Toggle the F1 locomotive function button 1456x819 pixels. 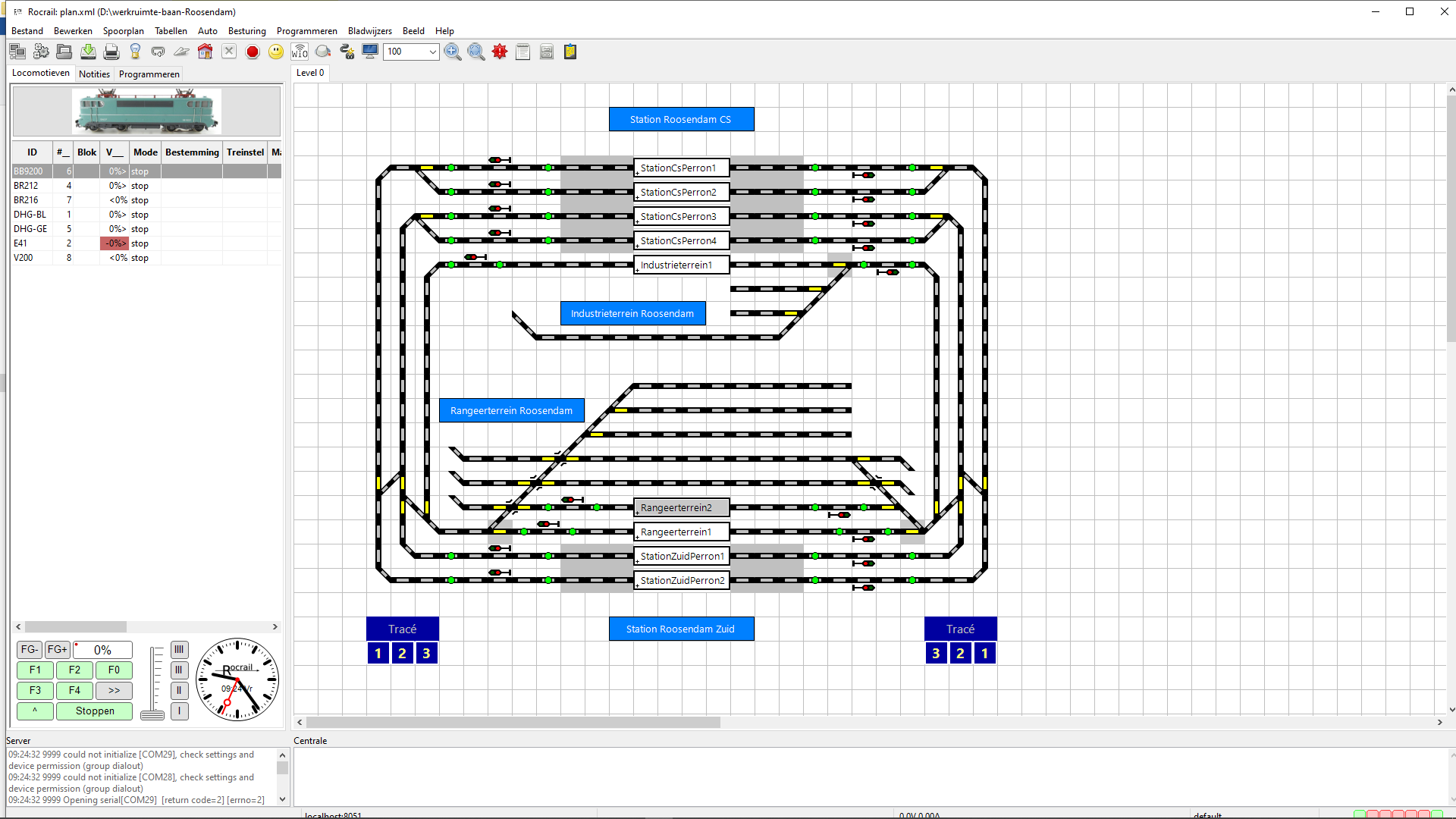tap(35, 670)
